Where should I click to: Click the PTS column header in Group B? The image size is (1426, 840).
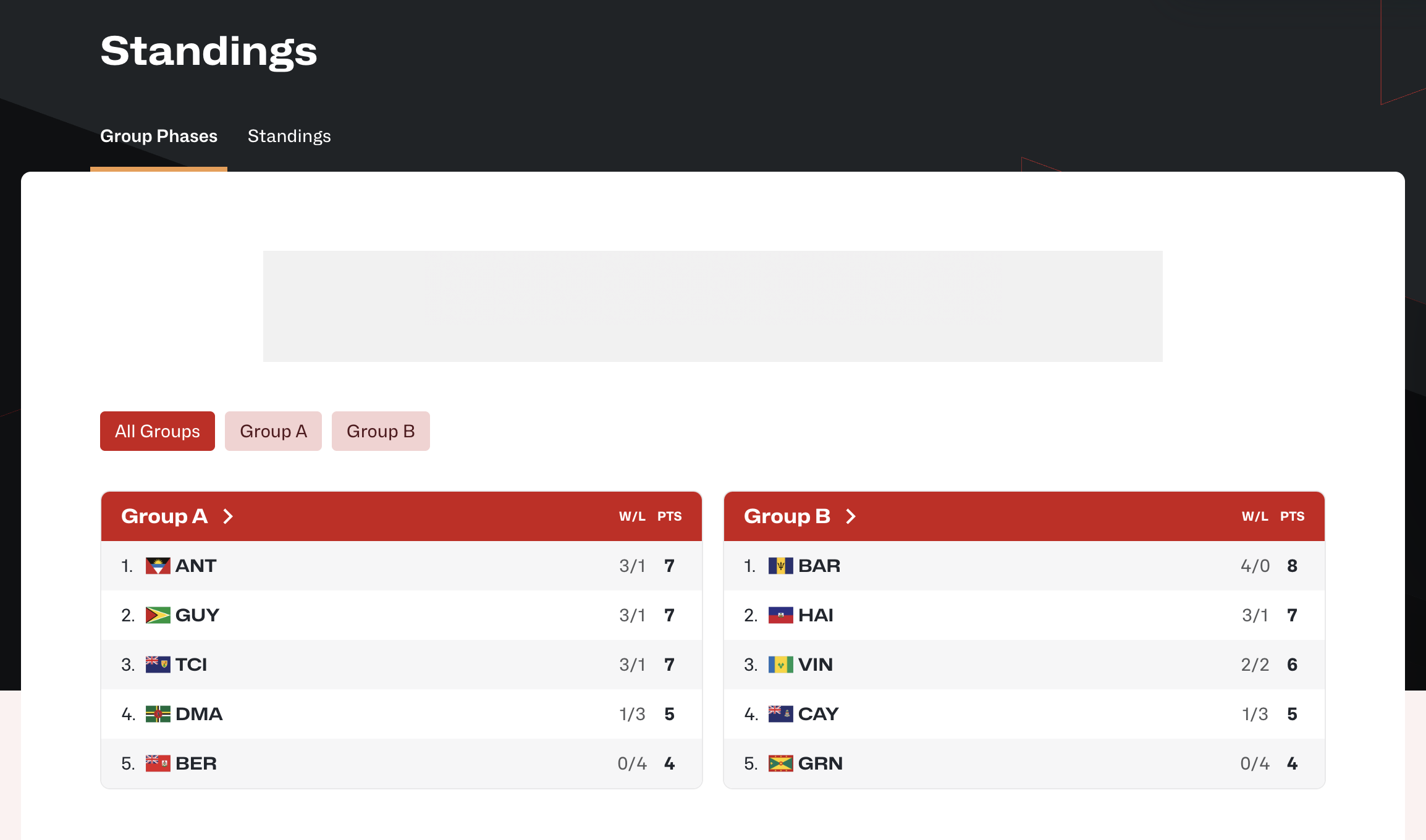[x=1293, y=516]
